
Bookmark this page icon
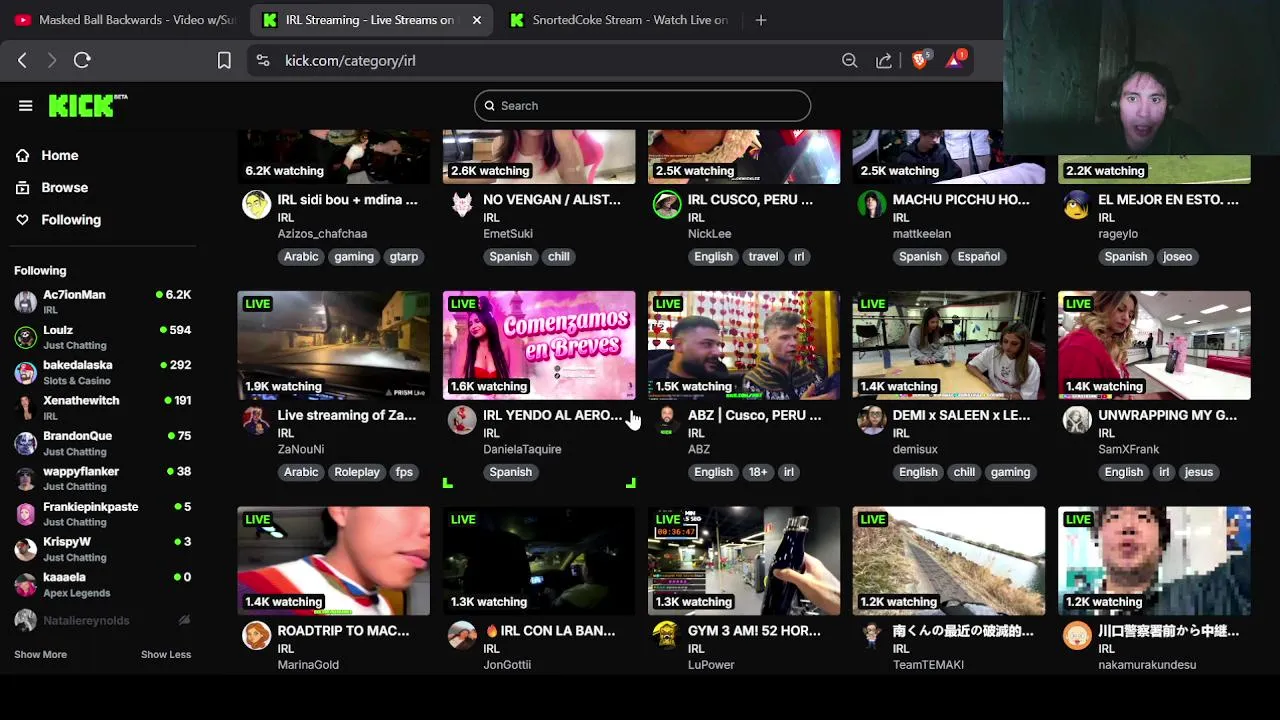(x=224, y=60)
